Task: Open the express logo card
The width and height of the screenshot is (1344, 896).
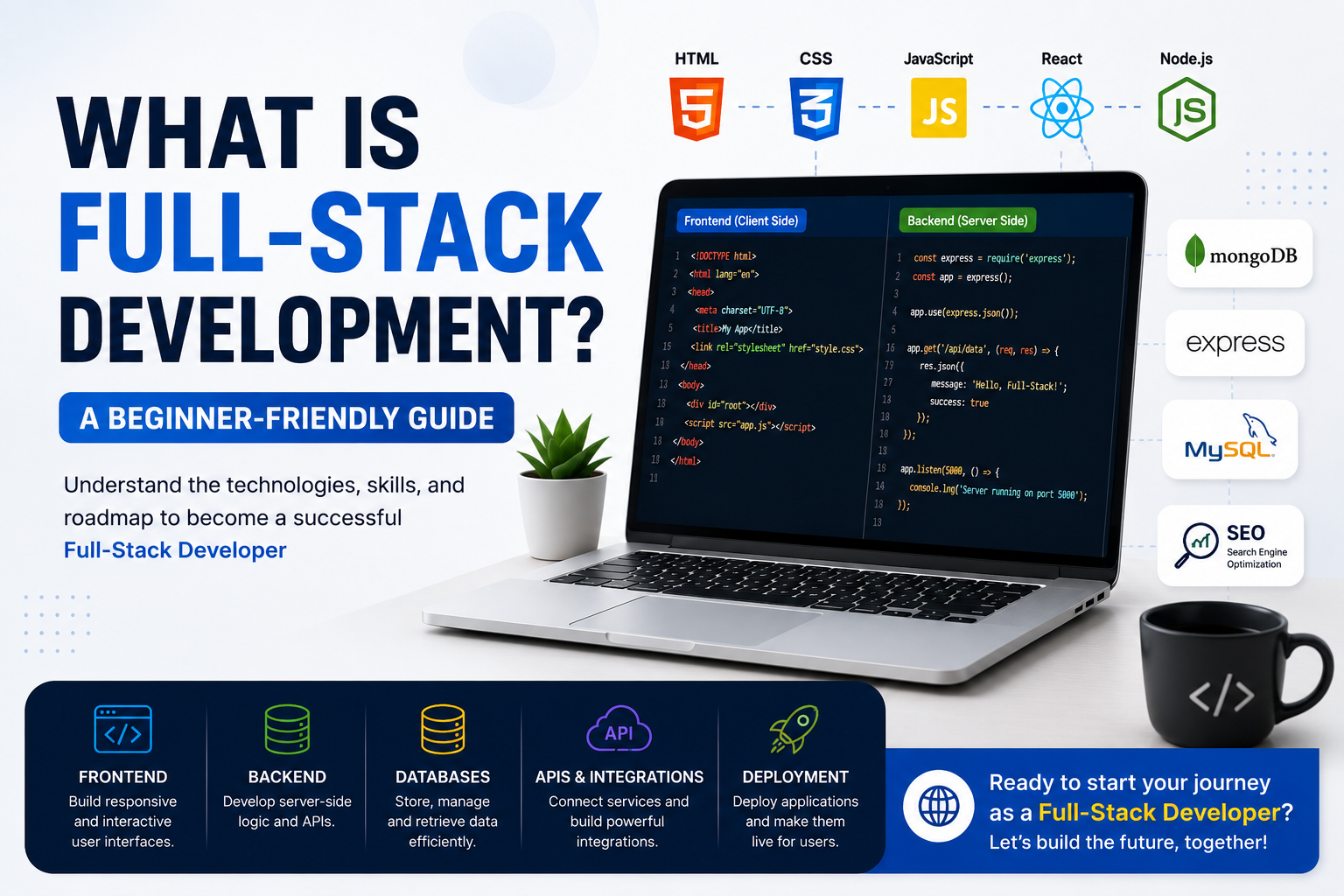Action: (1235, 343)
